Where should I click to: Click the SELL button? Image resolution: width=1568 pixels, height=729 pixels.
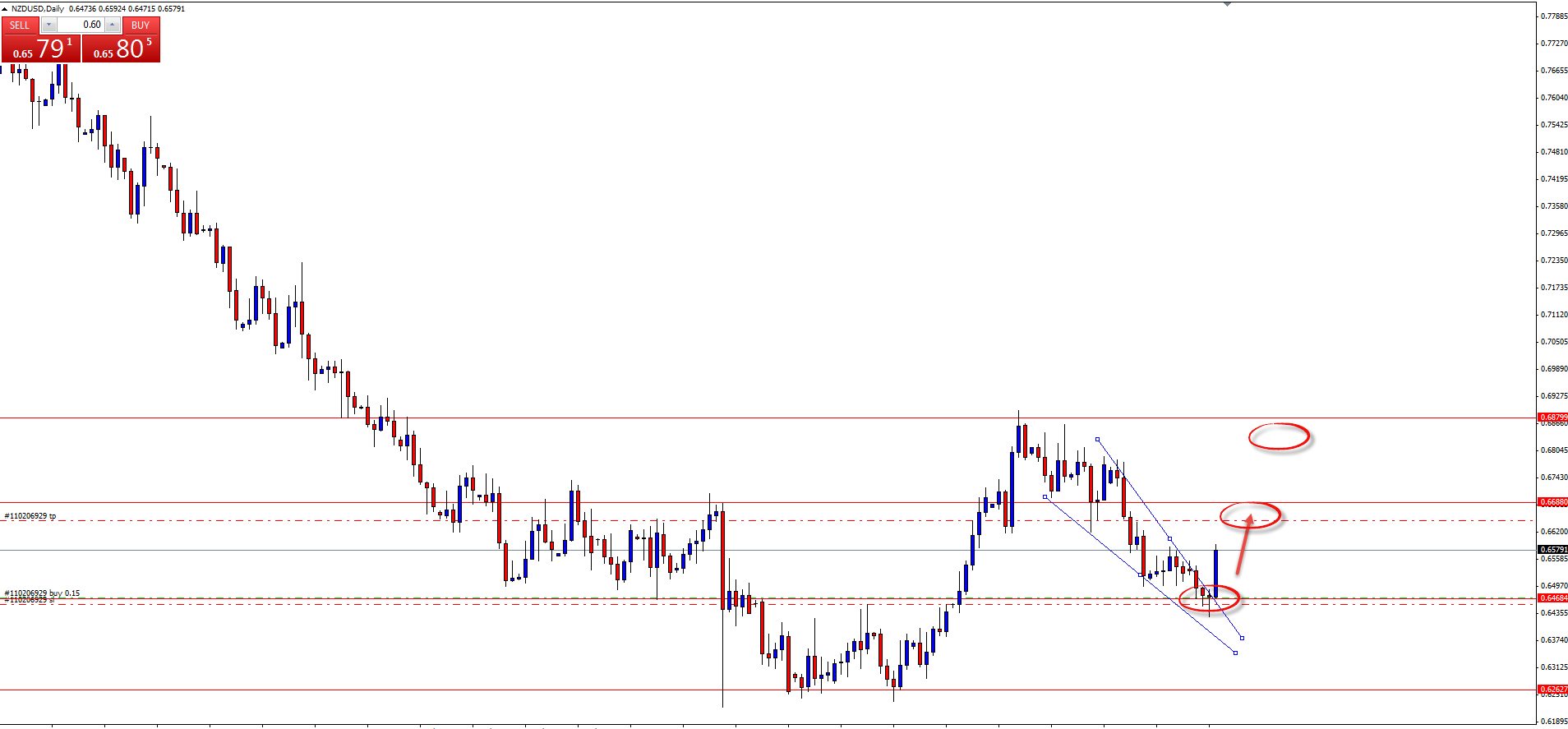click(x=20, y=25)
